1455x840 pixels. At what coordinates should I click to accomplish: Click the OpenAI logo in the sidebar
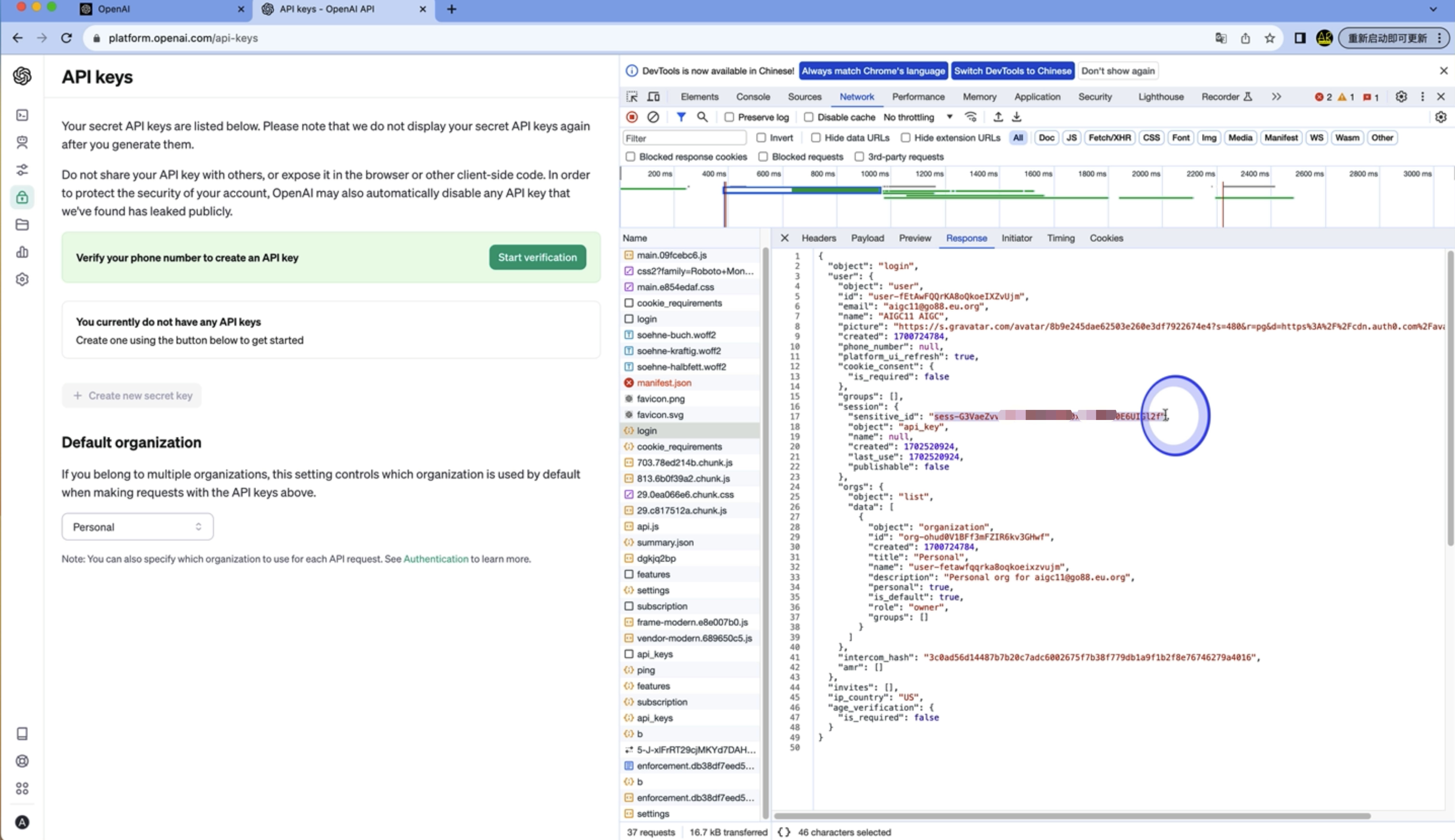[x=22, y=76]
